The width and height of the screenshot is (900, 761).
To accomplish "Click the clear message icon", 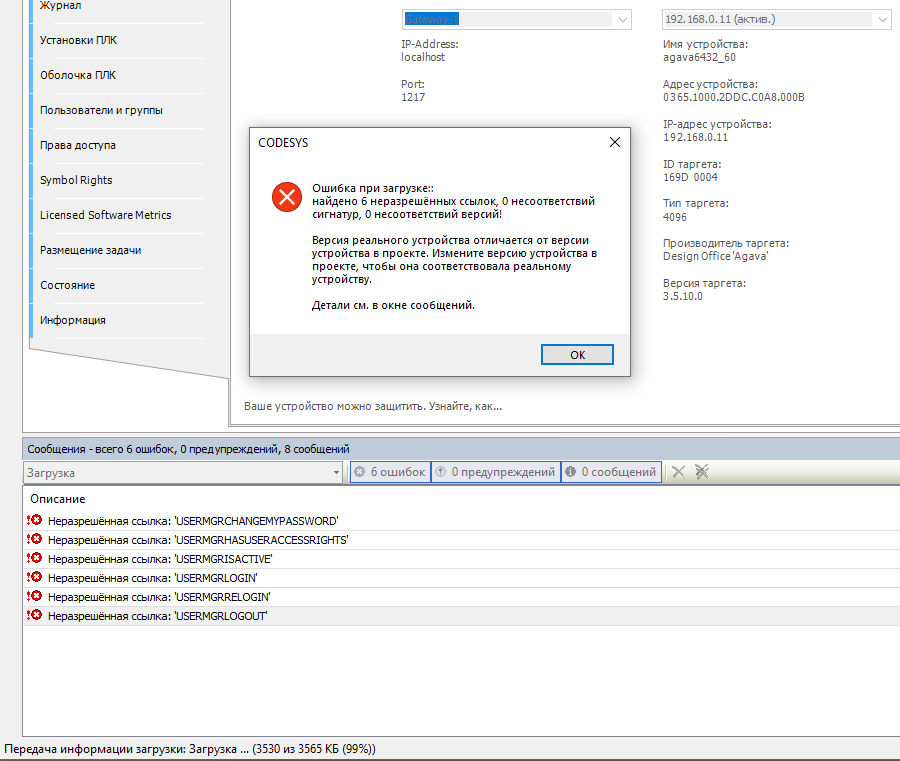I will pyautogui.click(x=678, y=472).
